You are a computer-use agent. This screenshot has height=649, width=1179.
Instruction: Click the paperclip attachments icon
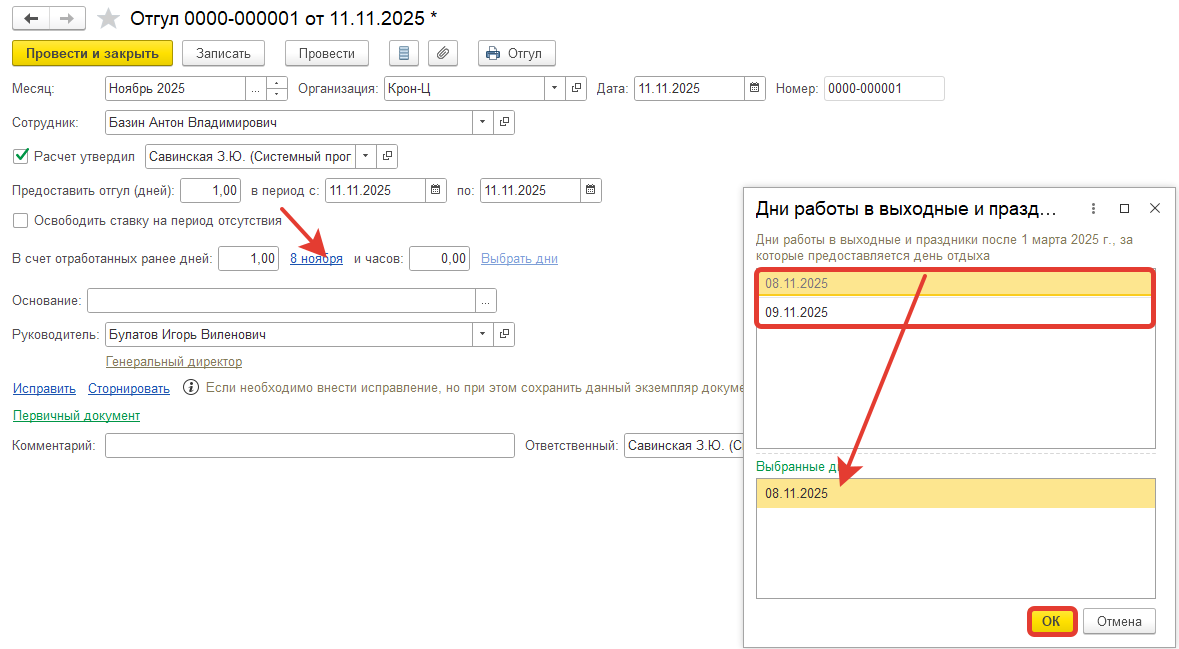click(x=443, y=53)
